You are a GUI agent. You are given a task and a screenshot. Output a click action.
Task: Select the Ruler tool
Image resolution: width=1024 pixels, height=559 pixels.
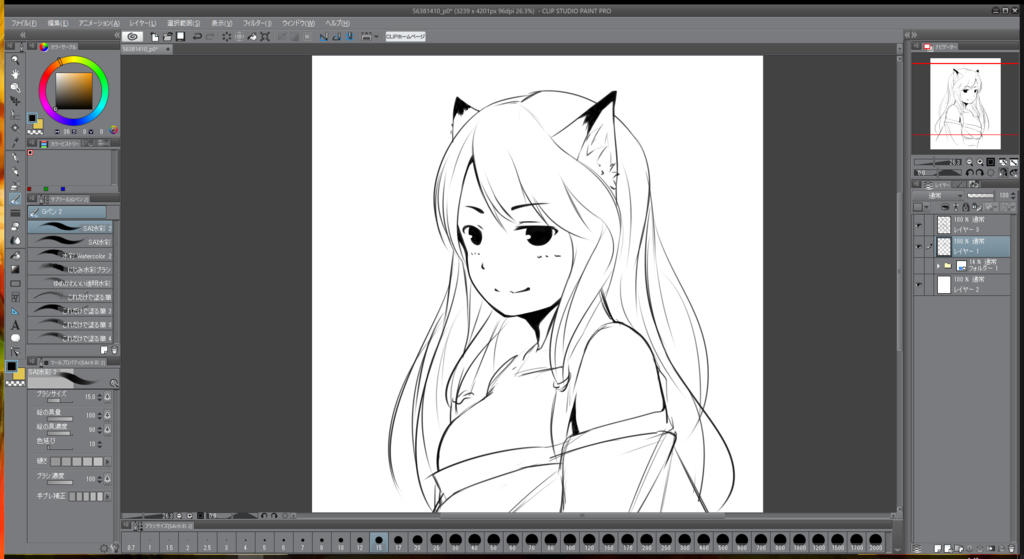click(15, 311)
